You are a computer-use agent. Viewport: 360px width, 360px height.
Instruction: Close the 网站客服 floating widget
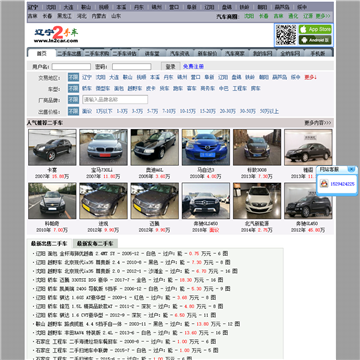tap(352, 169)
